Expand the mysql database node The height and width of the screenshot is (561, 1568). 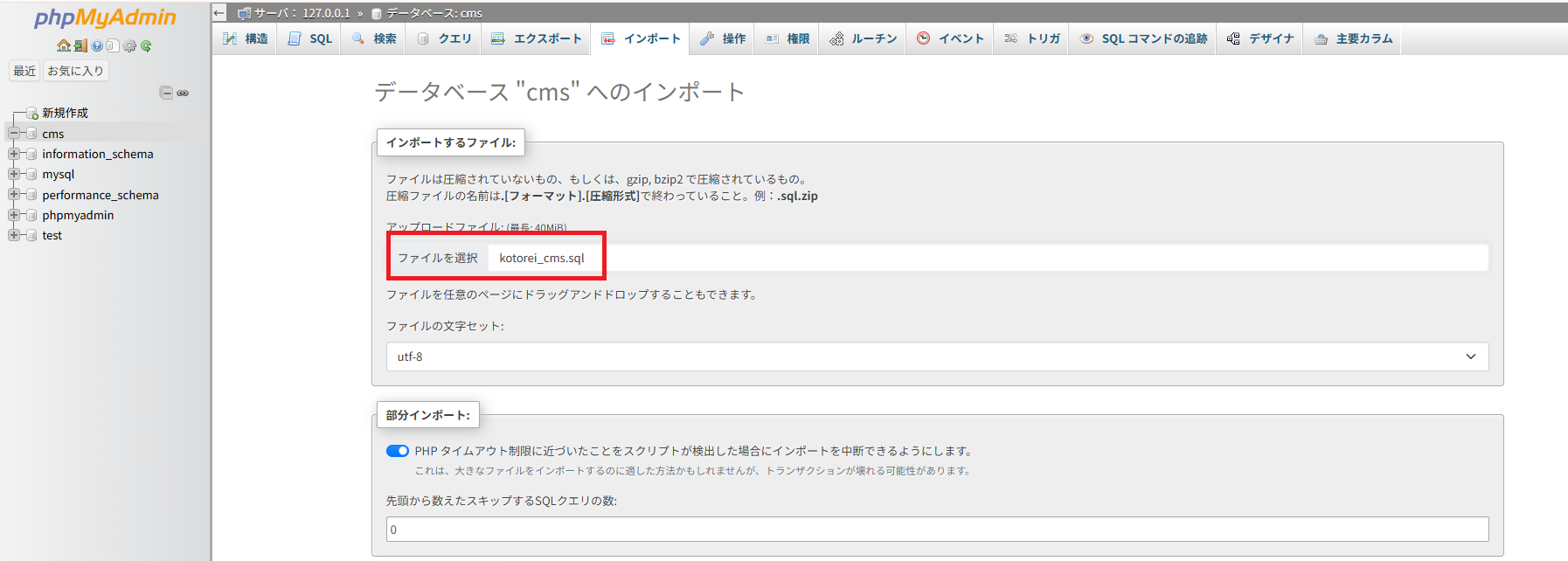pos(14,174)
